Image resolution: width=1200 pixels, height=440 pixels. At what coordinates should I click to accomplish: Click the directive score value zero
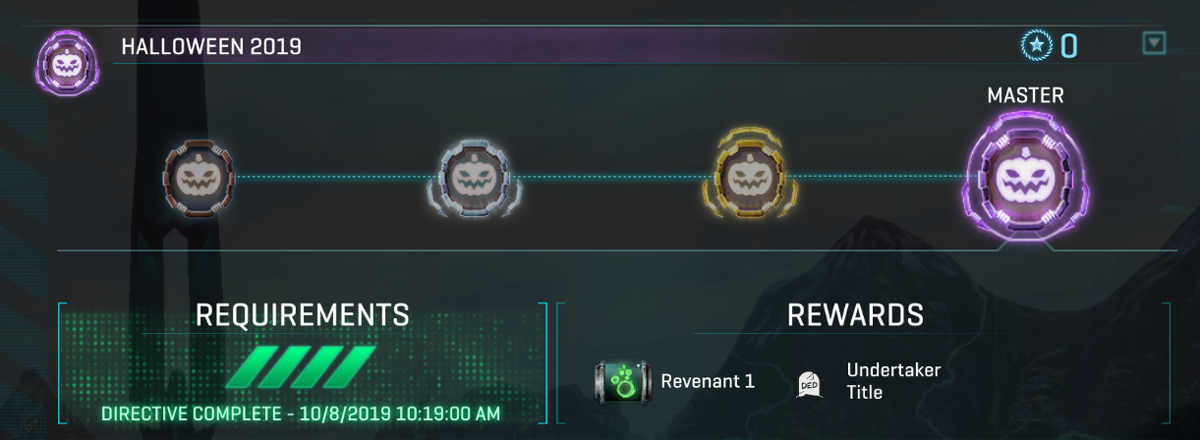click(1069, 46)
